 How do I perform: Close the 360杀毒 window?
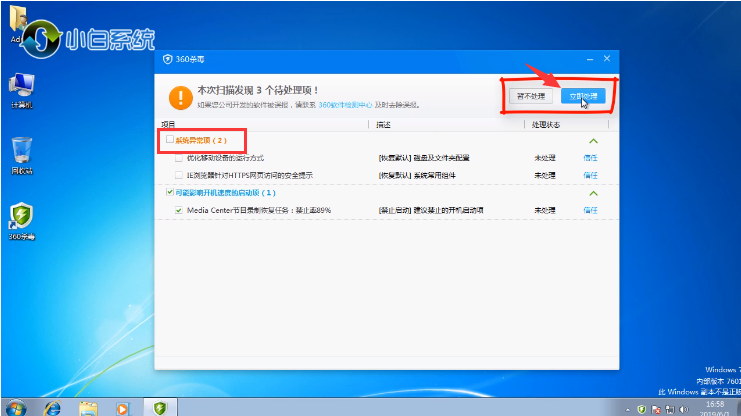[x=607, y=59]
